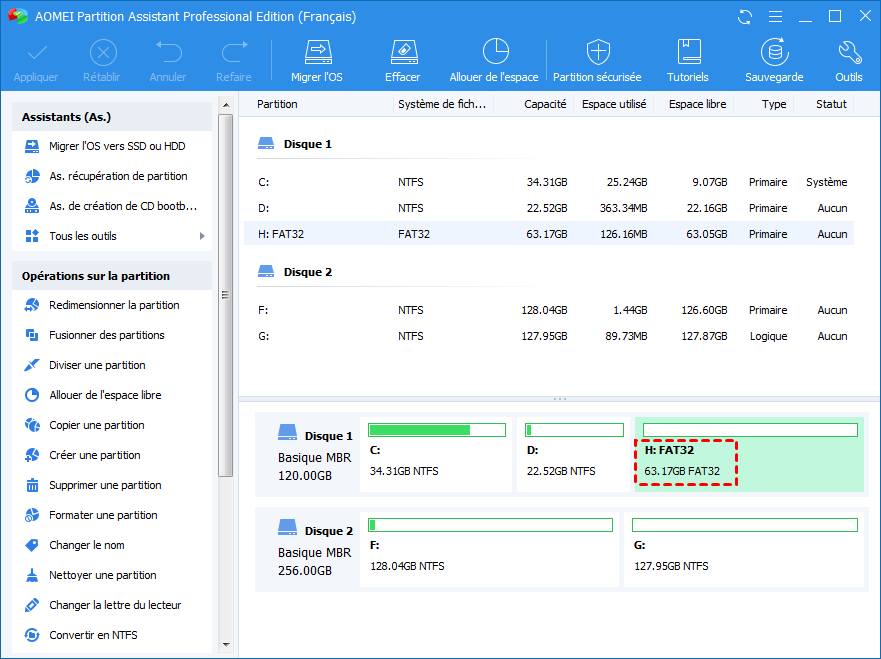This screenshot has width=881, height=659.
Task: Open the Outils wrench icon
Action: pos(848,53)
